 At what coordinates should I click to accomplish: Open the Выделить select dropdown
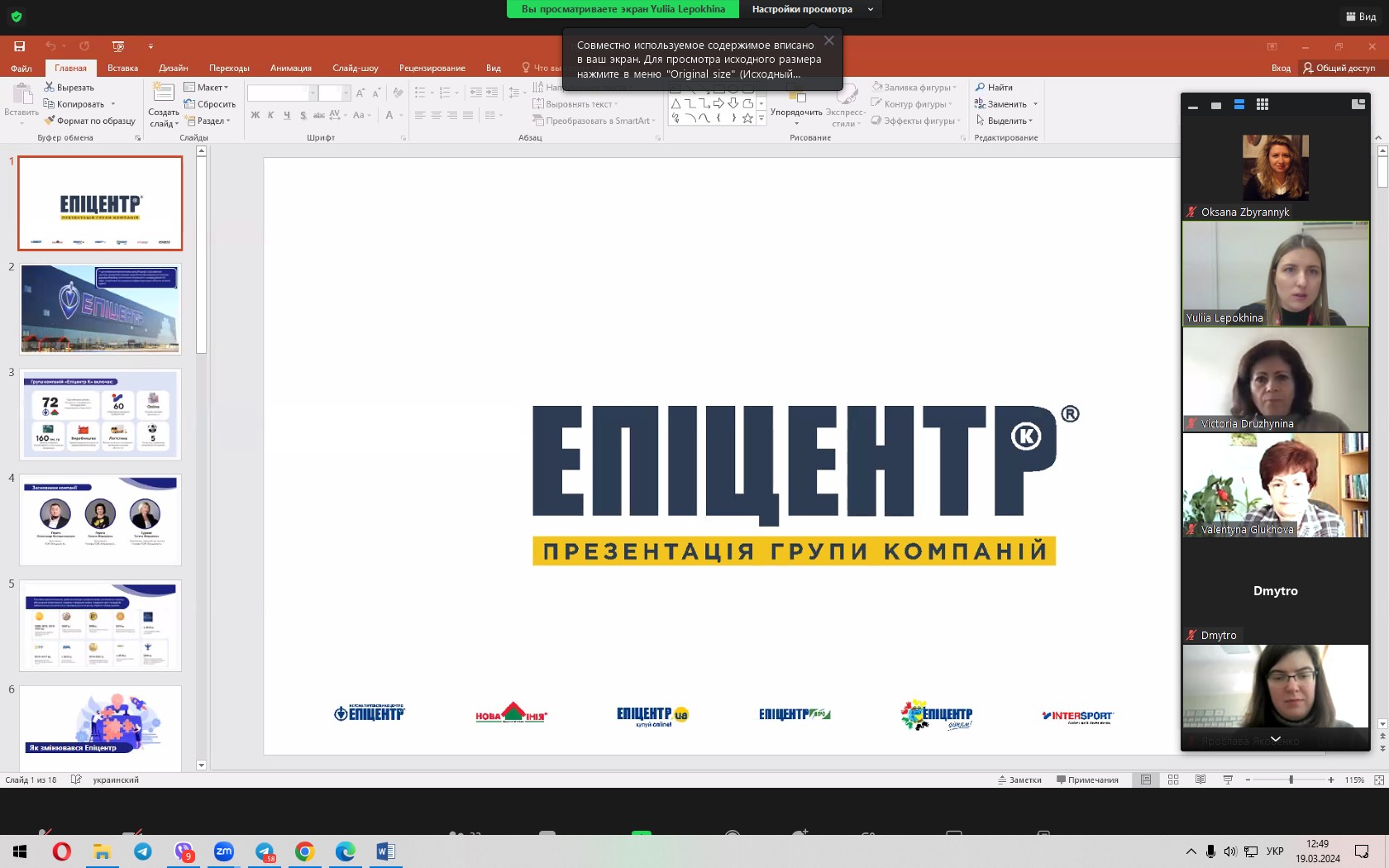point(1004,121)
